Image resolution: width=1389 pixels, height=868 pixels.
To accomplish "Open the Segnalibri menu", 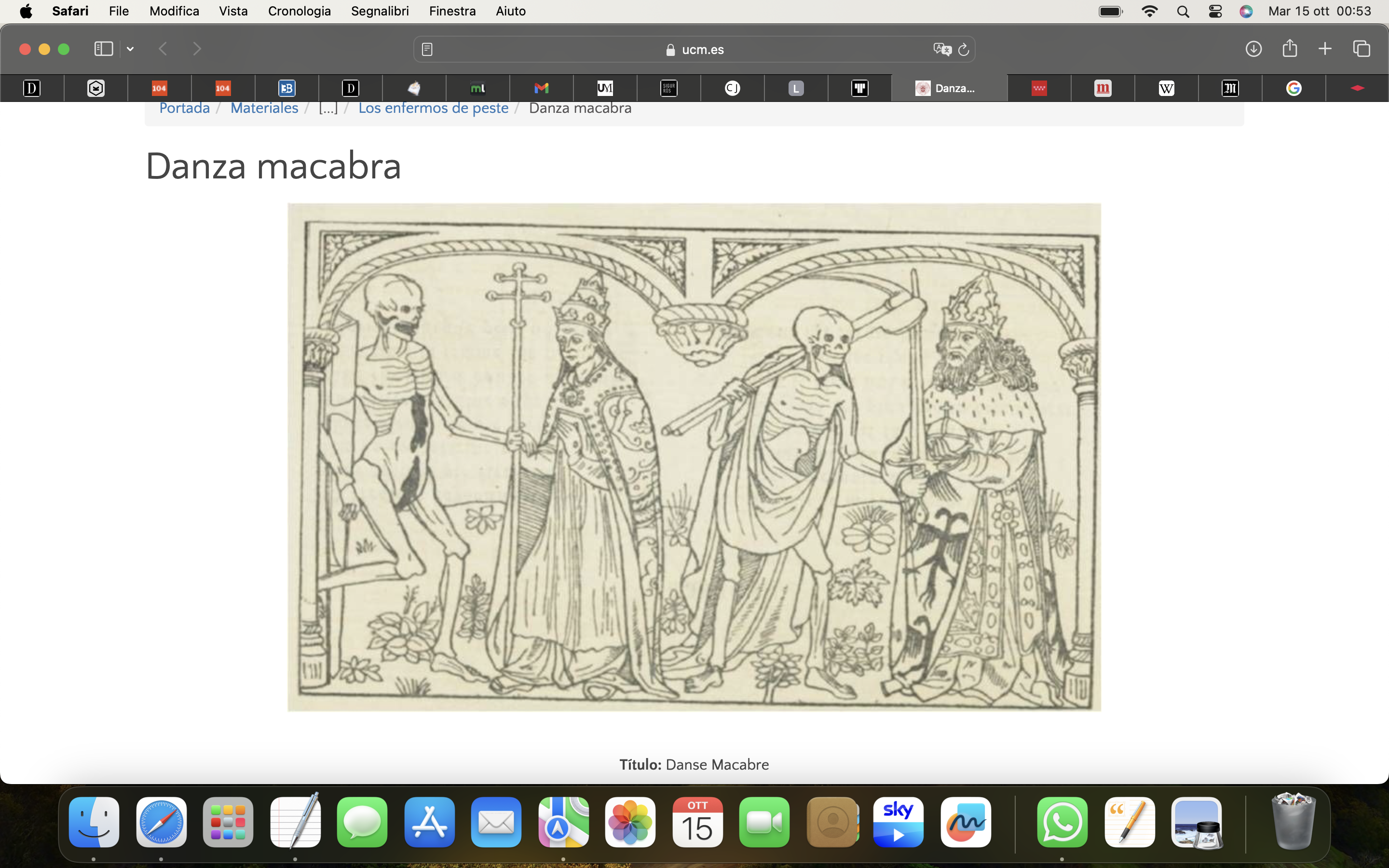I will click(380, 11).
